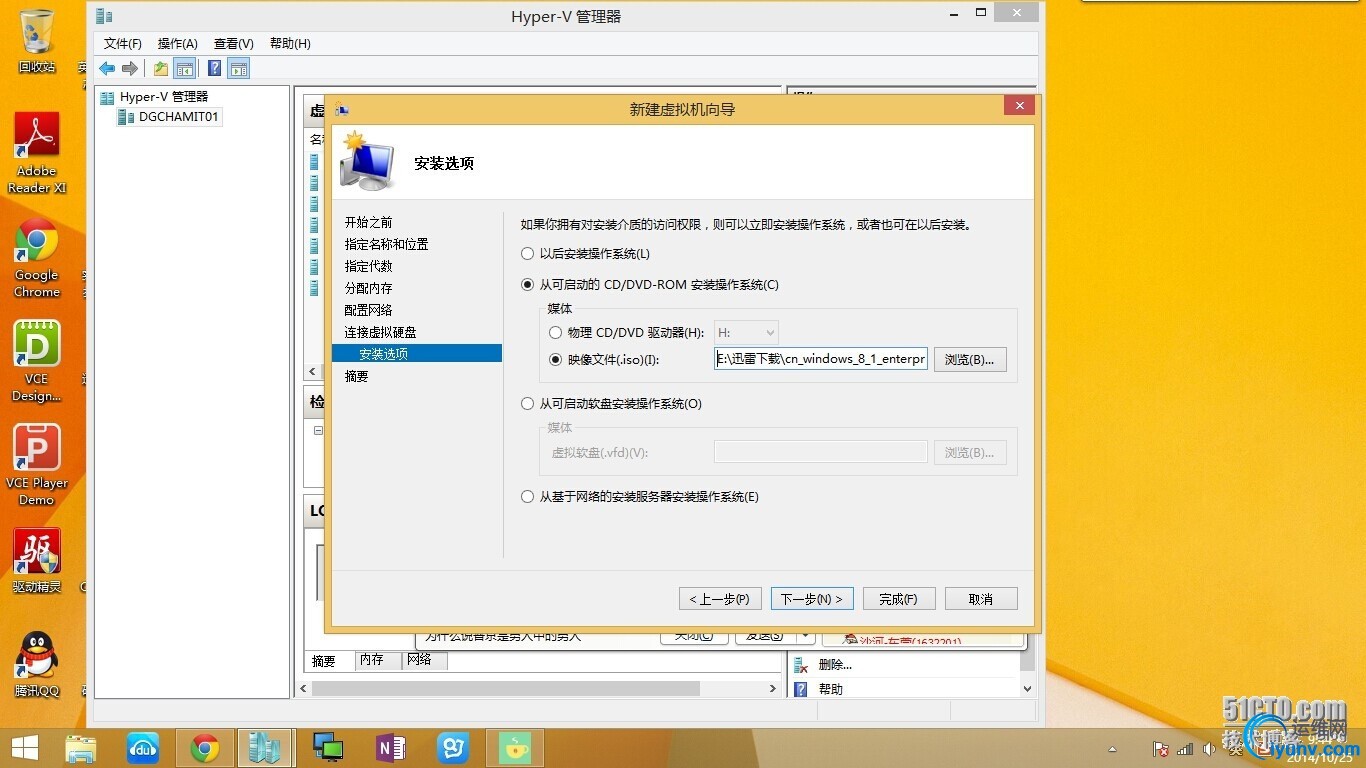
Task: Open the 腾讯QQ desktop shortcut
Action: (x=37, y=665)
